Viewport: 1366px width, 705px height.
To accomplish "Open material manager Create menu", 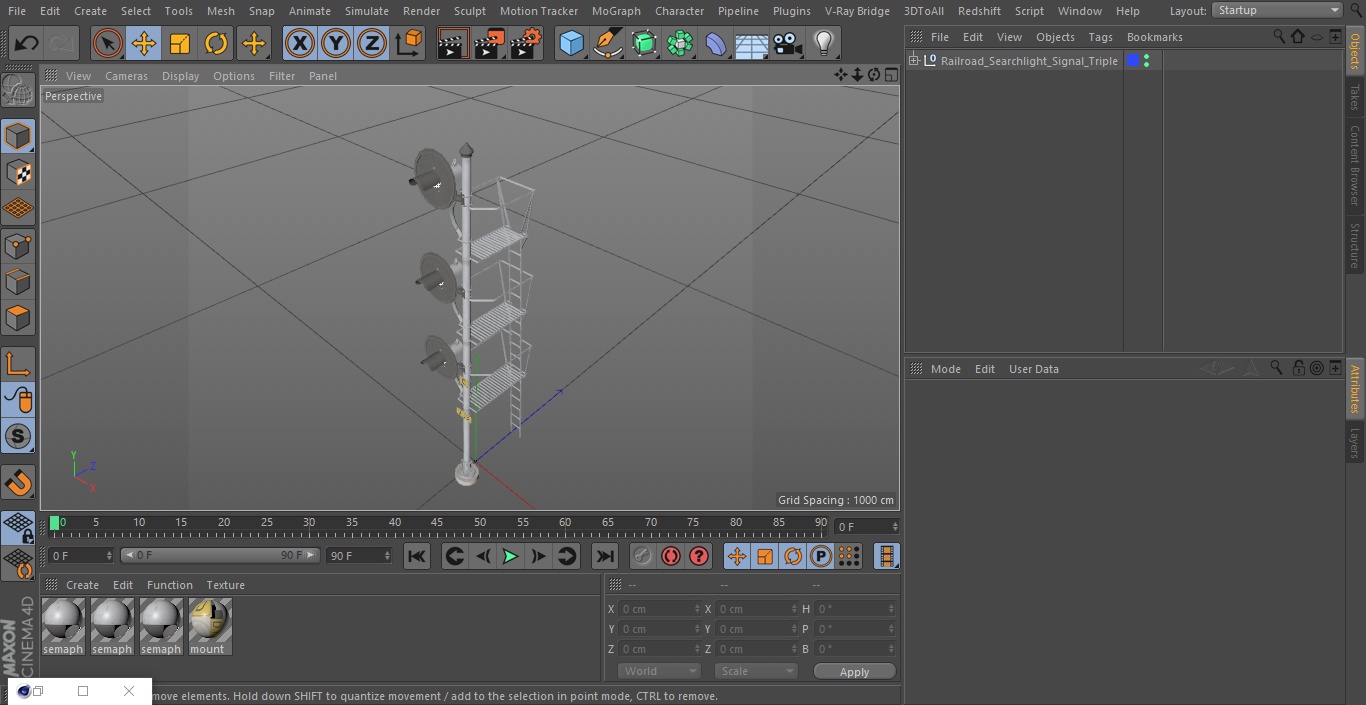I will click(x=82, y=585).
